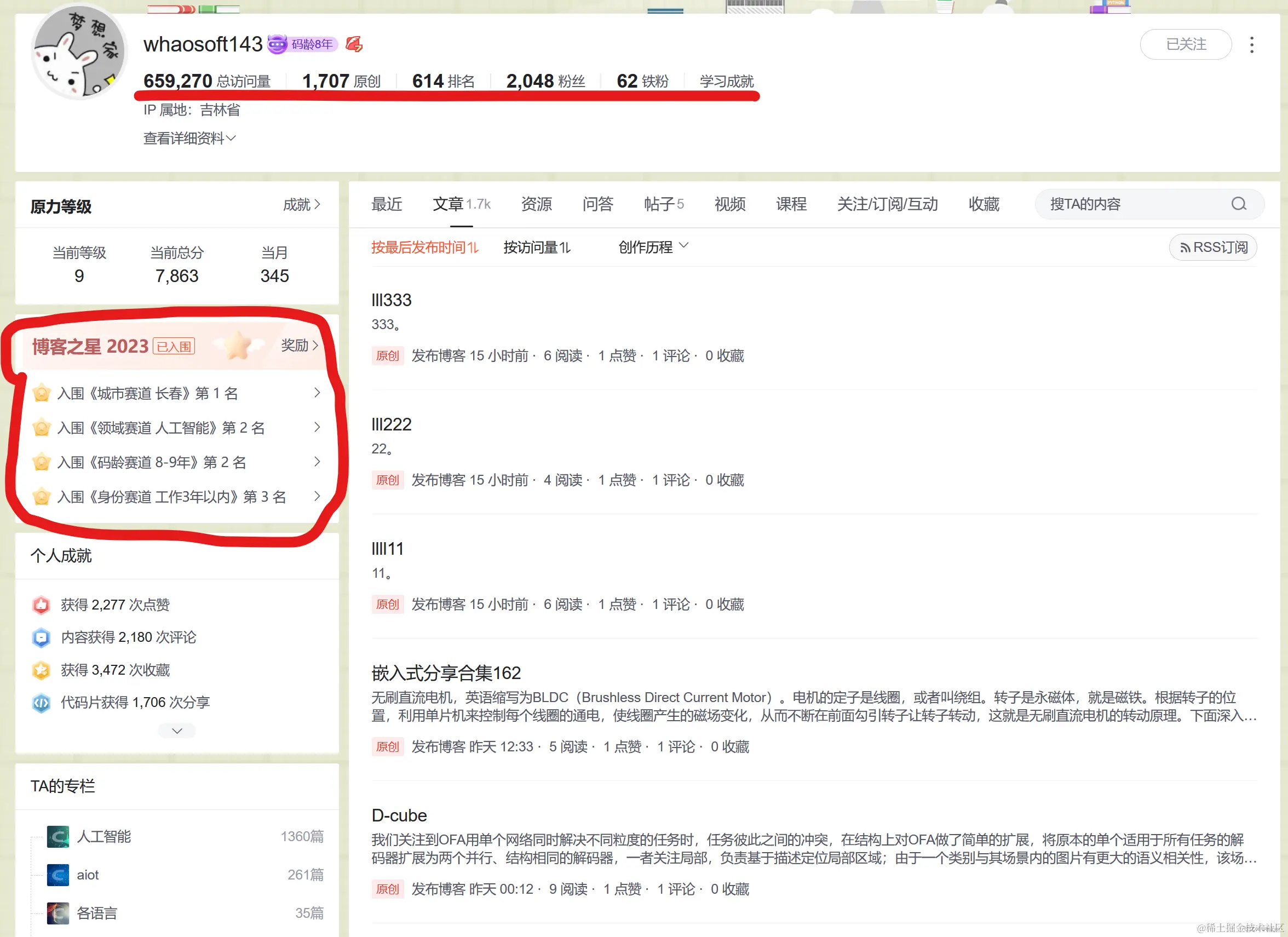The height and width of the screenshot is (937, 1288).
Task: Switch to the 资源 tab
Action: (x=537, y=204)
